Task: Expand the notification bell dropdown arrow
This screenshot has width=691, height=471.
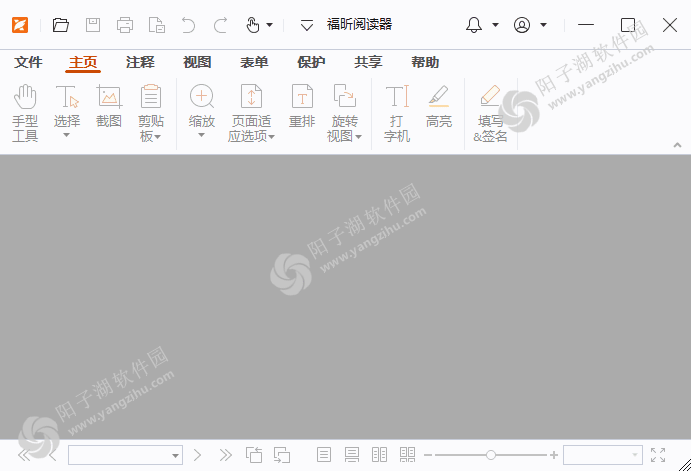Action: point(495,25)
